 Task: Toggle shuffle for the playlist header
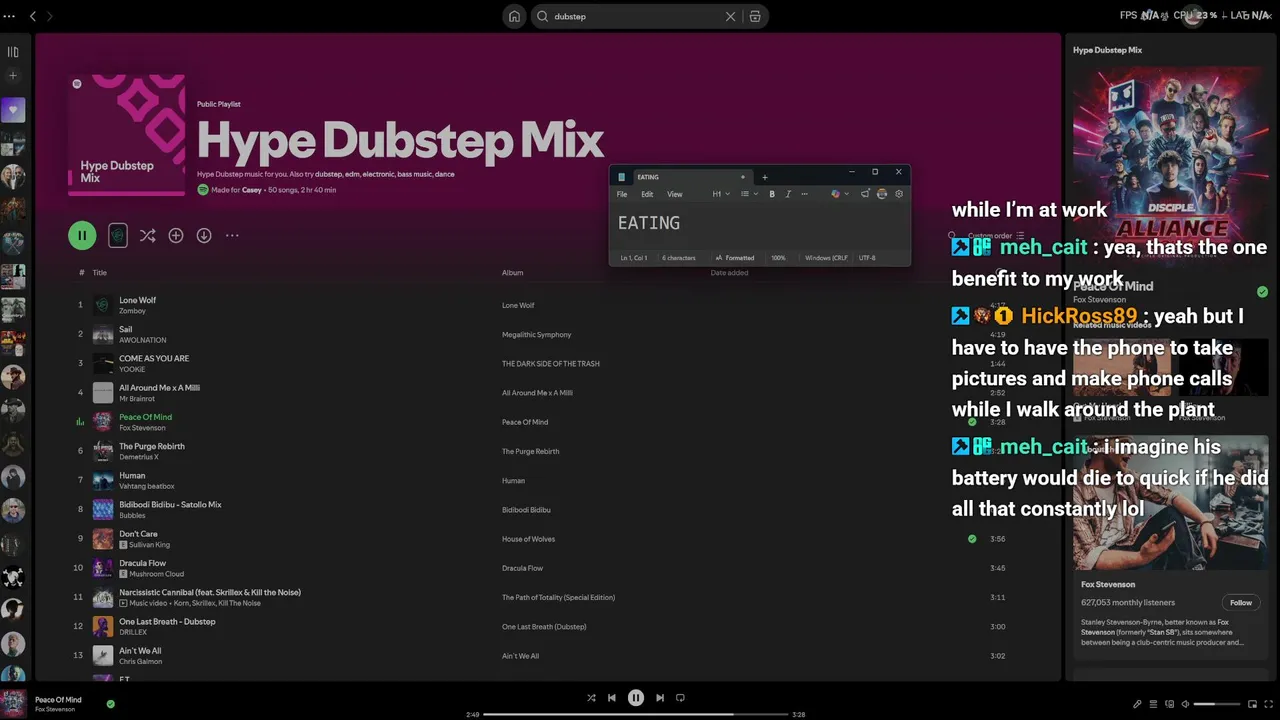pos(147,236)
